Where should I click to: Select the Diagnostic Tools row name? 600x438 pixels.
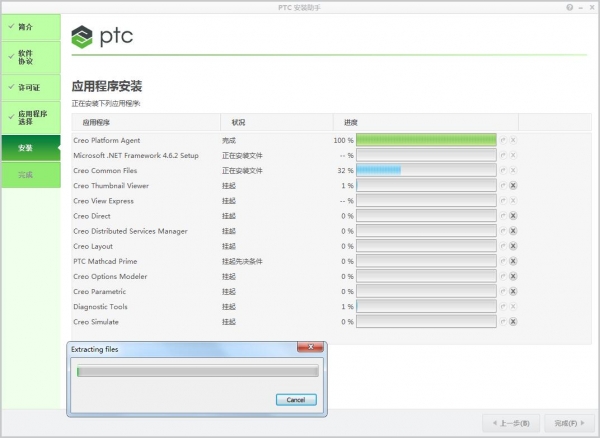[100, 307]
